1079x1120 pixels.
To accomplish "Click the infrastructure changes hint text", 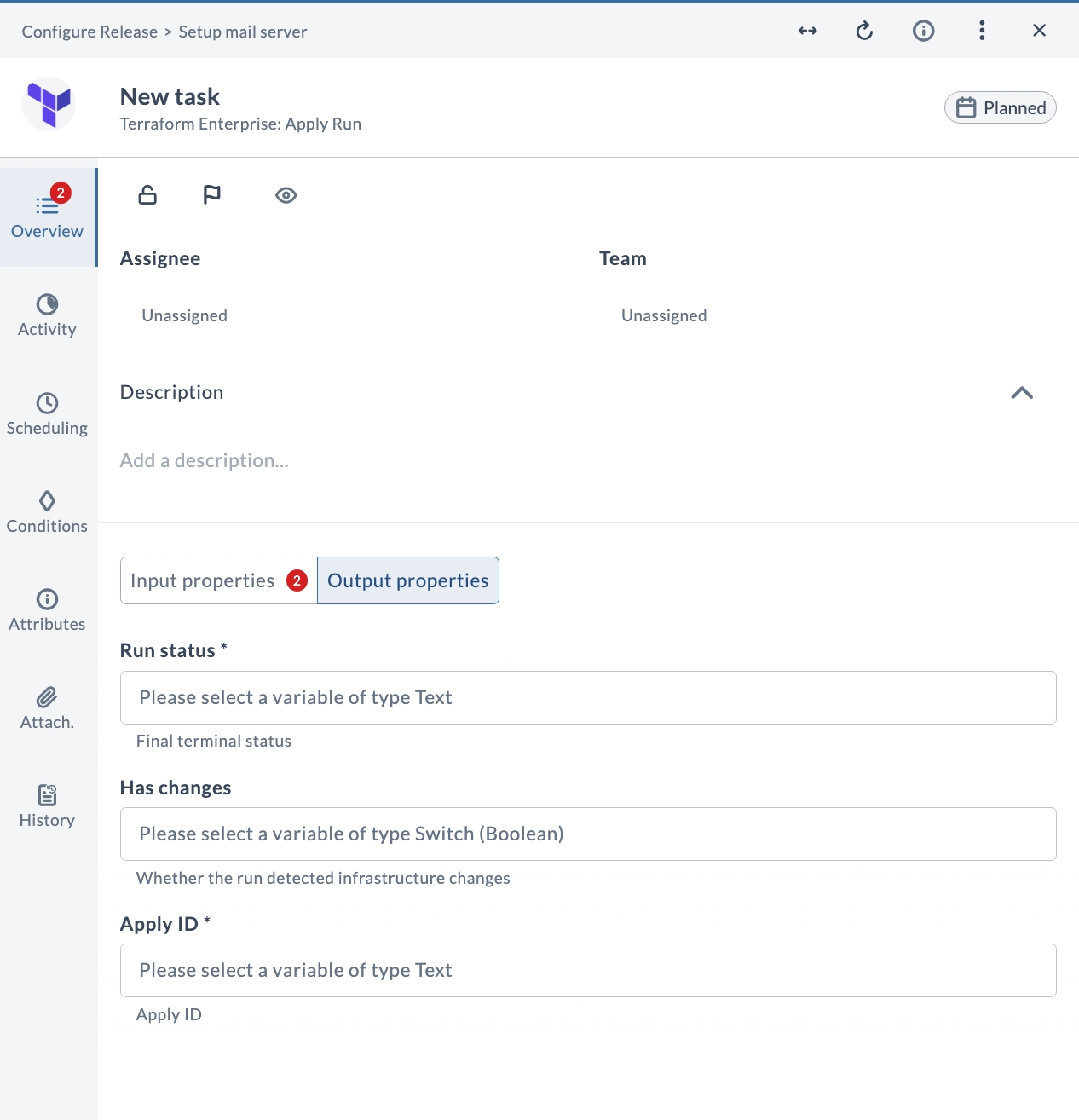I will [x=323, y=878].
